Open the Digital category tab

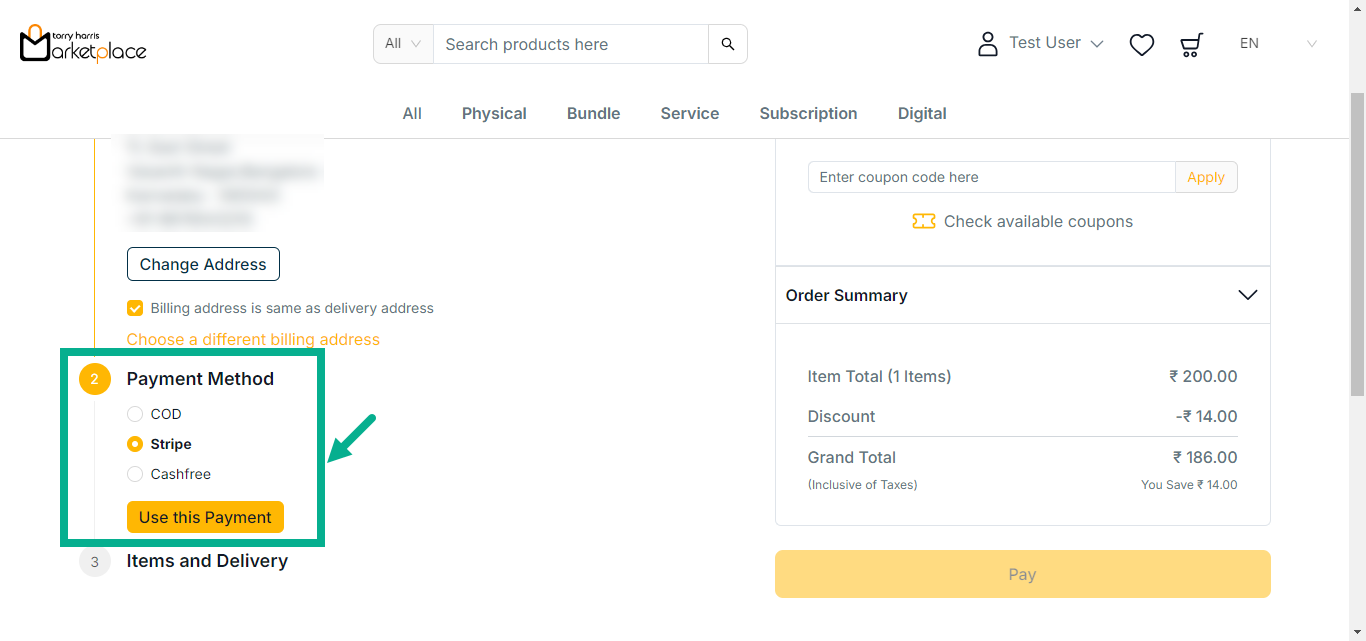[x=921, y=114]
